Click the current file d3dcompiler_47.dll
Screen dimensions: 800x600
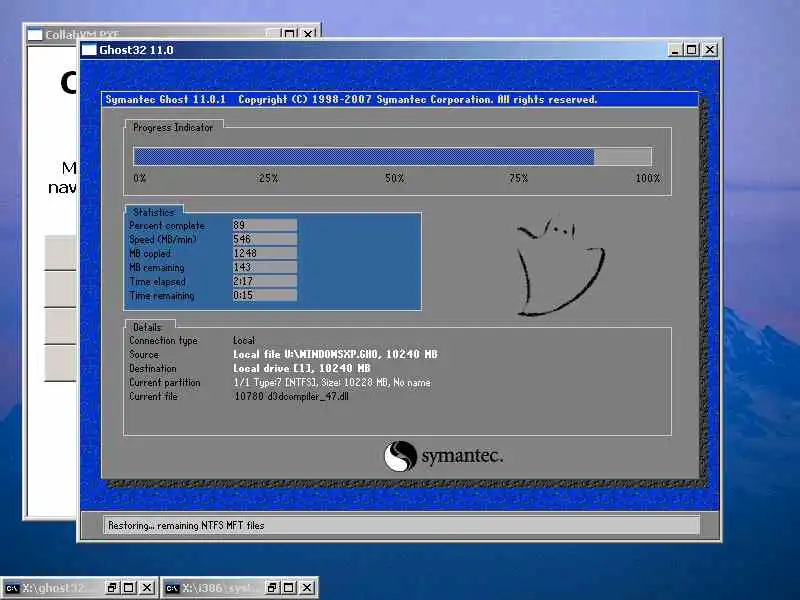click(x=291, y=396)
